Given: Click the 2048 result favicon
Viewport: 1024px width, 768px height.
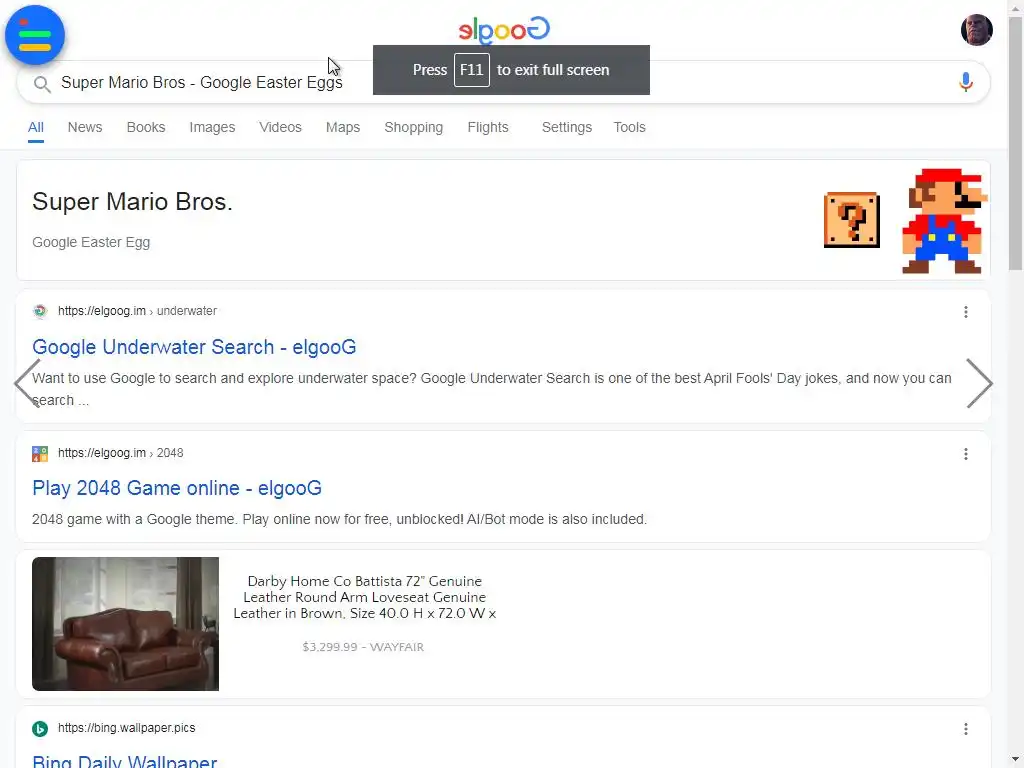Looking at the screenshot, I should [40, 453].
